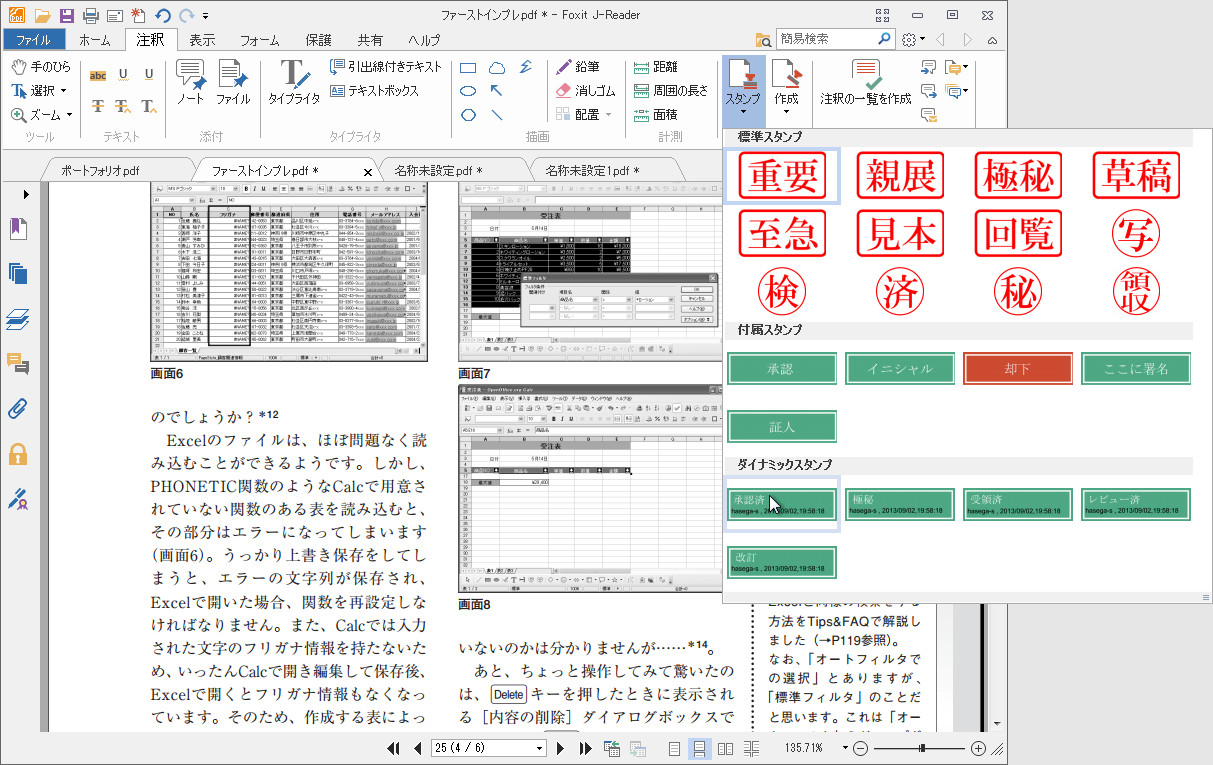Open the page thumbnails side panel
This screenshot has width=1213, height=765.
(18, 273)
